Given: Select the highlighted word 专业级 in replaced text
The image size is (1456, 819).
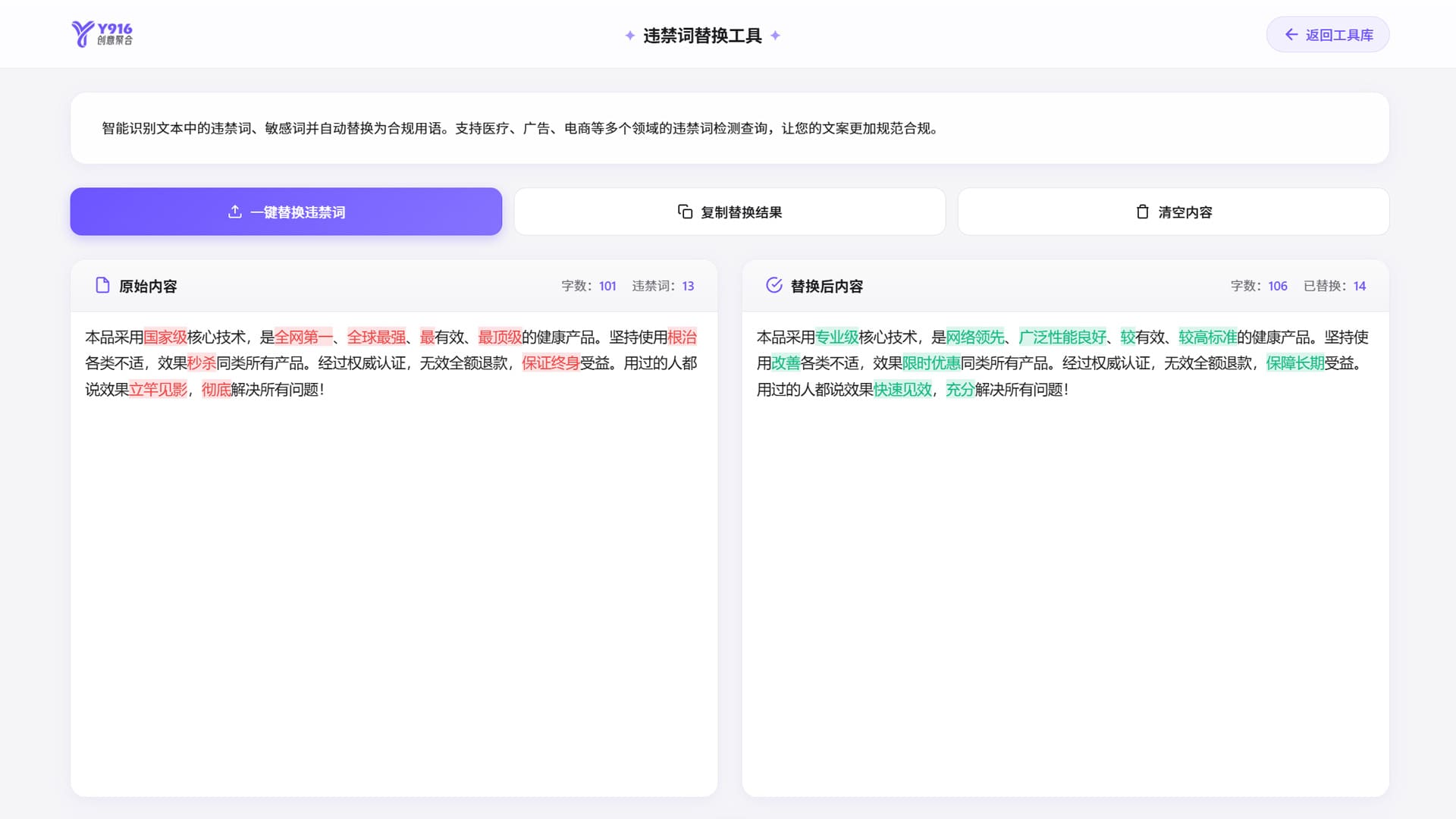Looking at the screenshot, I should point(838,337).
